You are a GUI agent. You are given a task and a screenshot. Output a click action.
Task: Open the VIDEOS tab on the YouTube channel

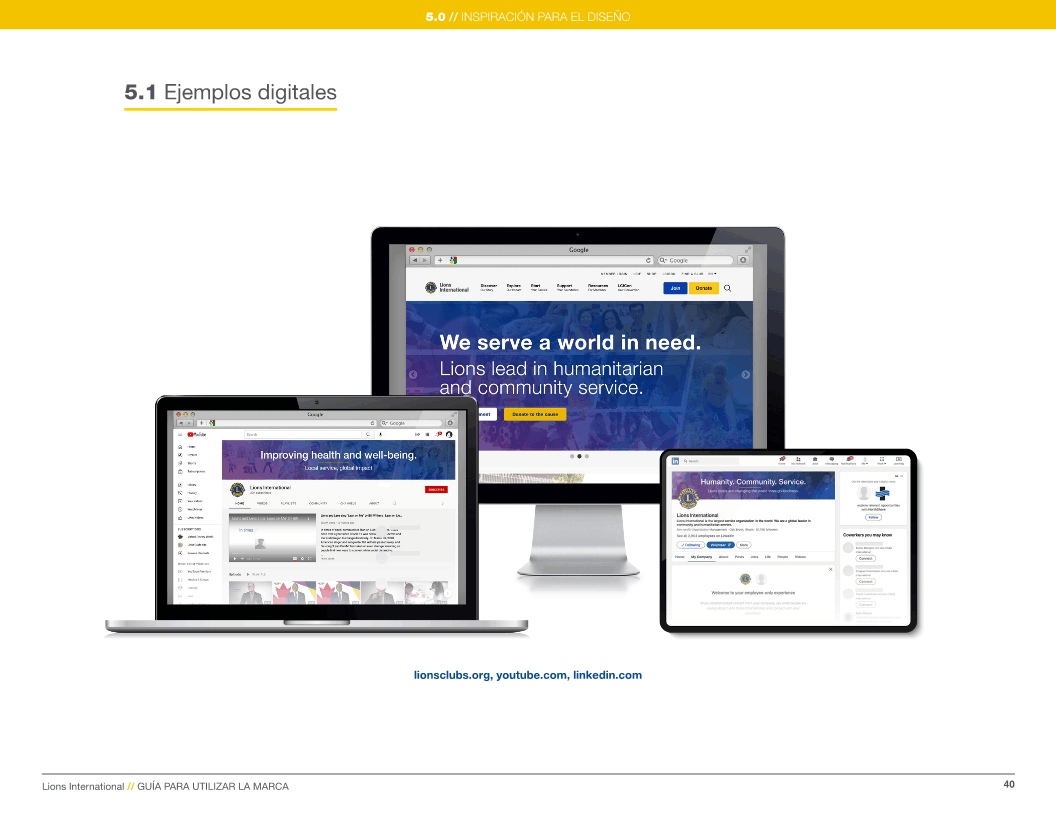(262, 504)
